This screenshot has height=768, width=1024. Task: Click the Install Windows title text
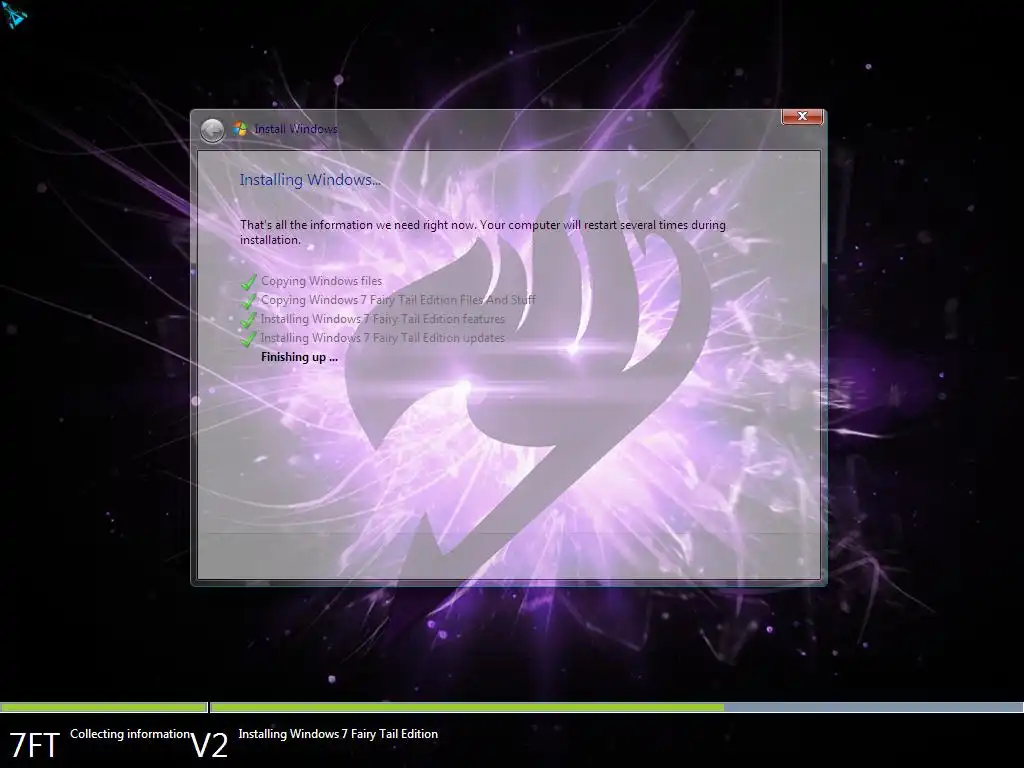point(296,129)
